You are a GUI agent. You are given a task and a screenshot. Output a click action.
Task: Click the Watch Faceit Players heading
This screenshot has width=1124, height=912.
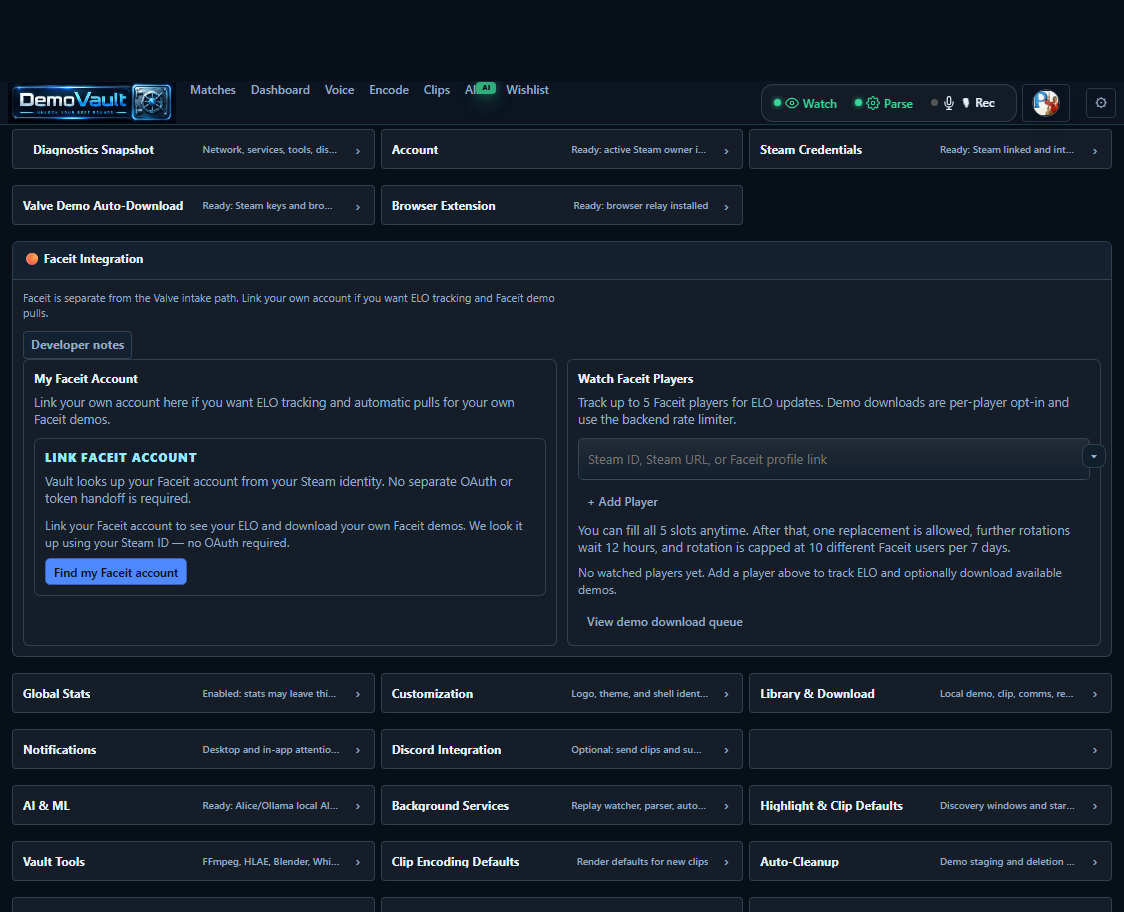point(635,379)
